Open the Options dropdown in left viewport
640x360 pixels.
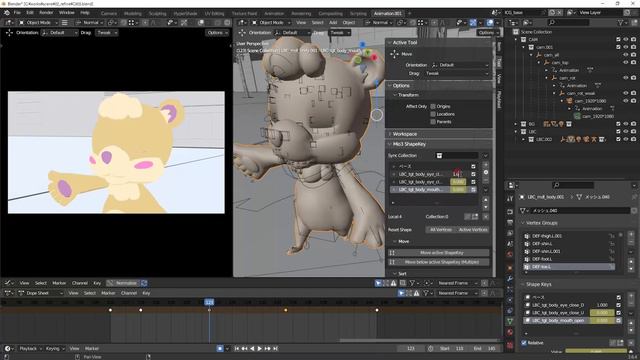pos(217,32)
